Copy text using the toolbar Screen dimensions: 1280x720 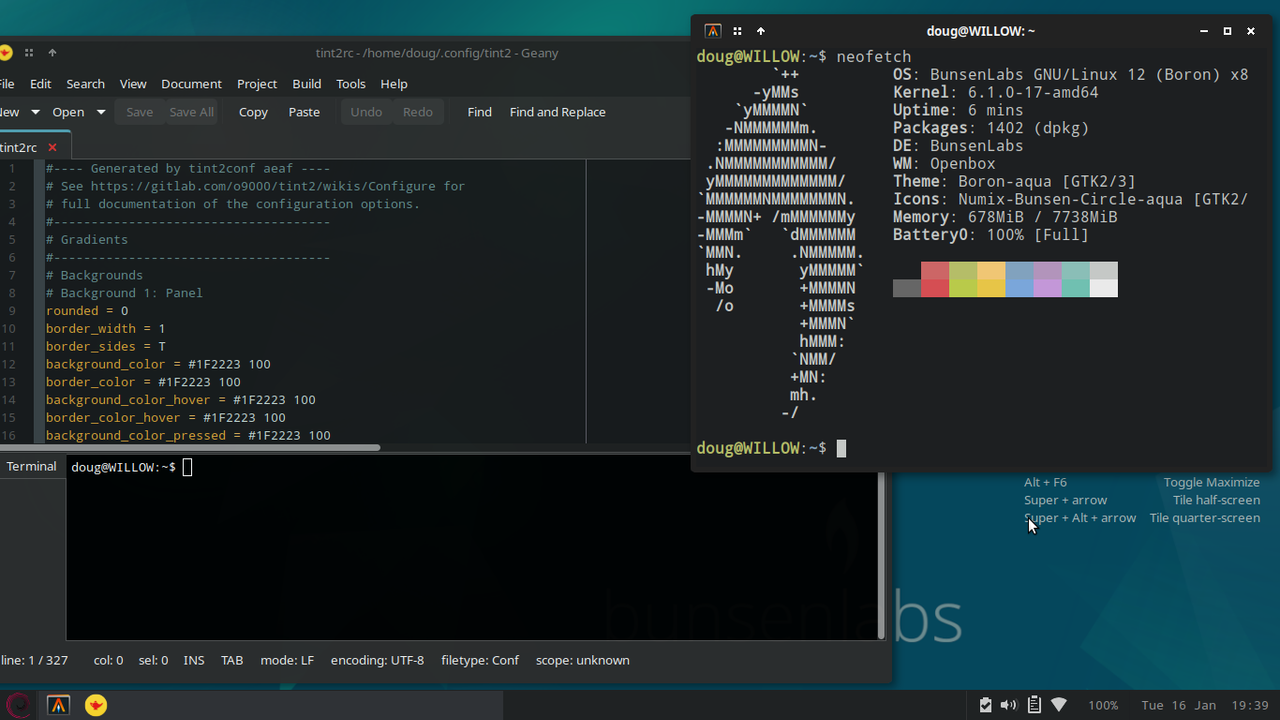pos(252,111)
